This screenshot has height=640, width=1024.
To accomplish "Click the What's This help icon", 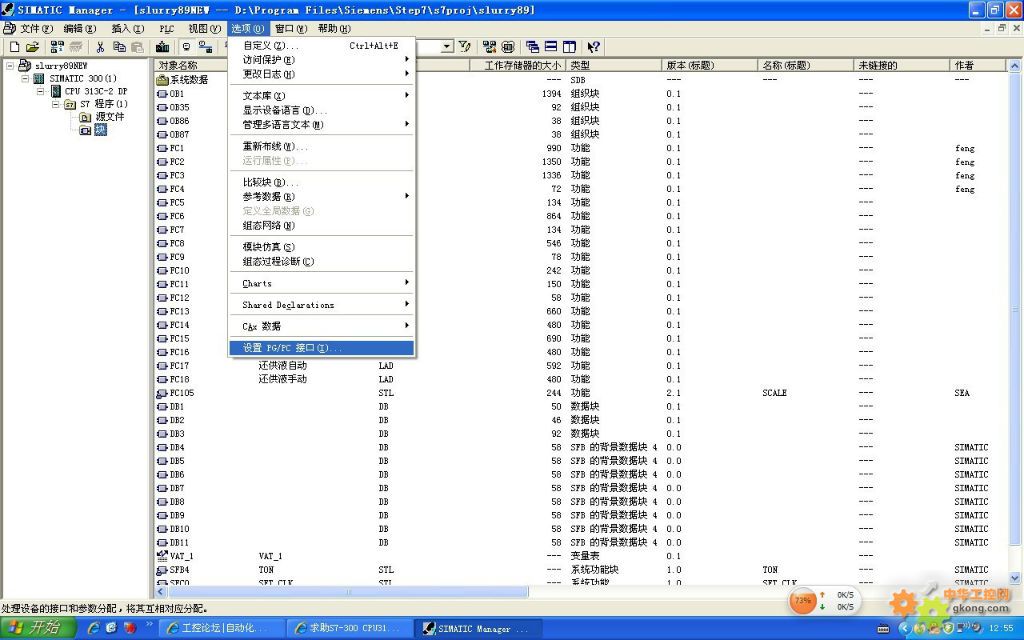I will tap(593, 47).
